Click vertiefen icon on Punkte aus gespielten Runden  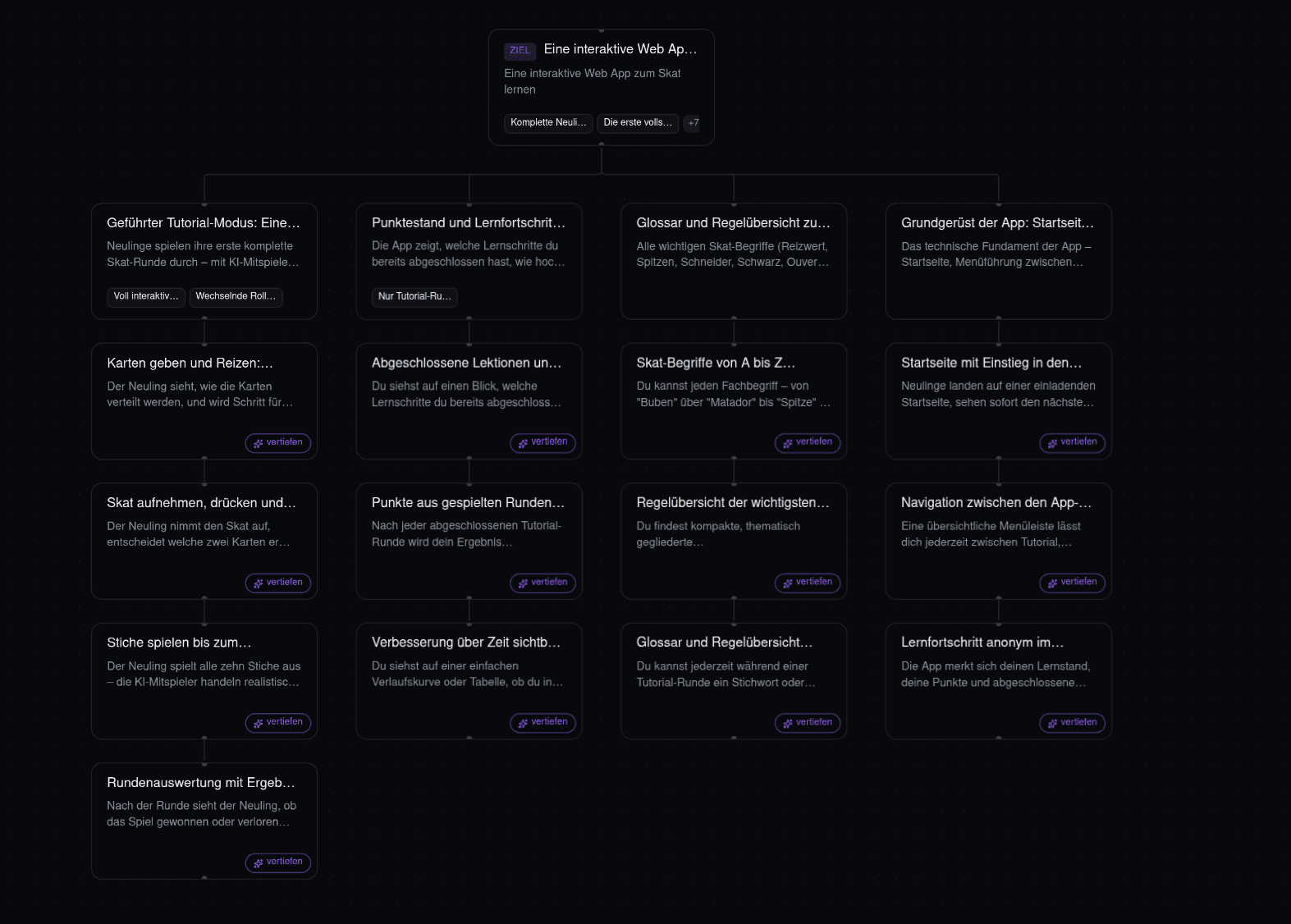(523, 583)
